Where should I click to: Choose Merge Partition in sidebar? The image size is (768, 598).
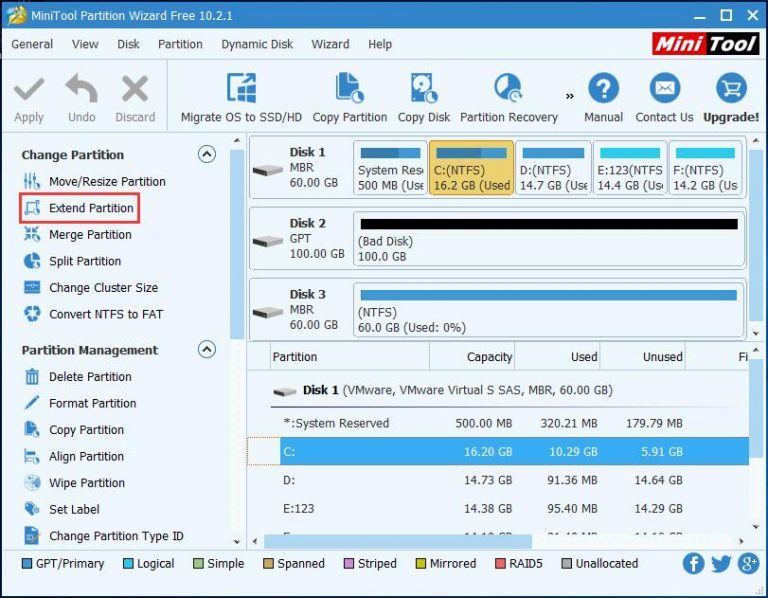77,235
